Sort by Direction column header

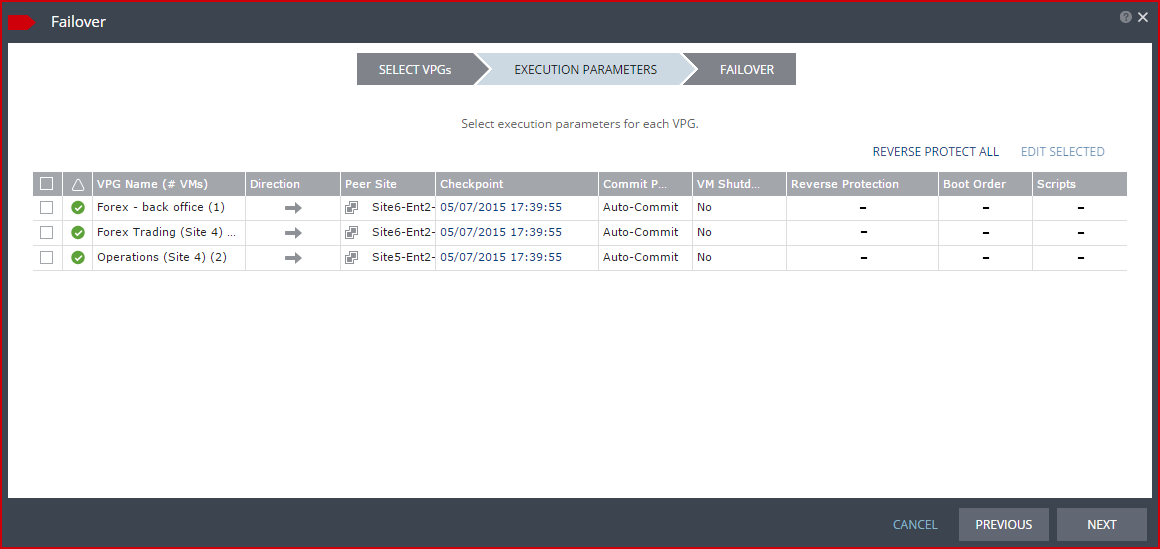[x=293, y=184]
